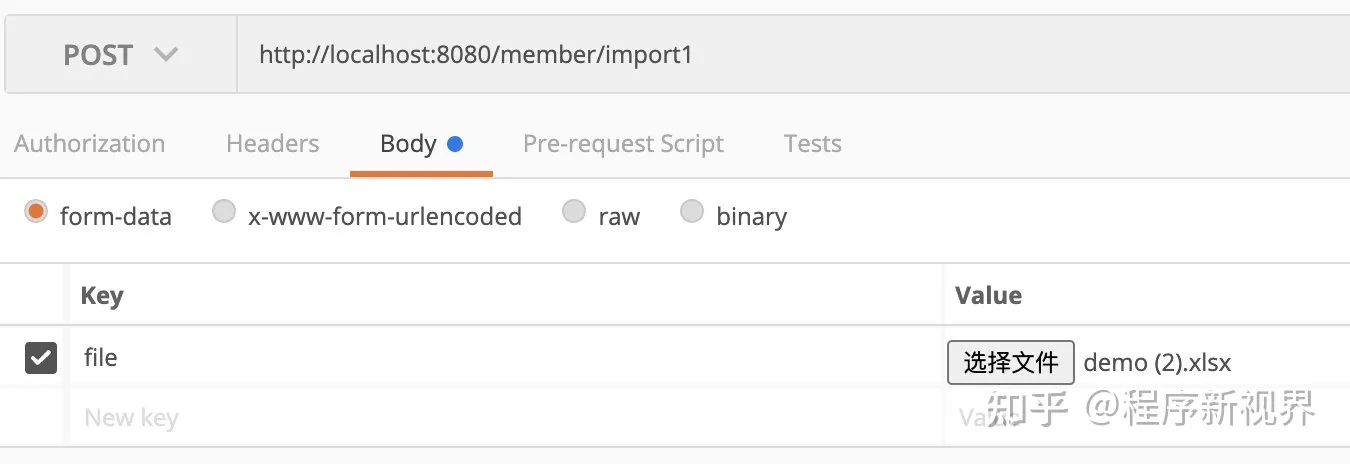
Task: Click the file key name field
Action: 500,358
